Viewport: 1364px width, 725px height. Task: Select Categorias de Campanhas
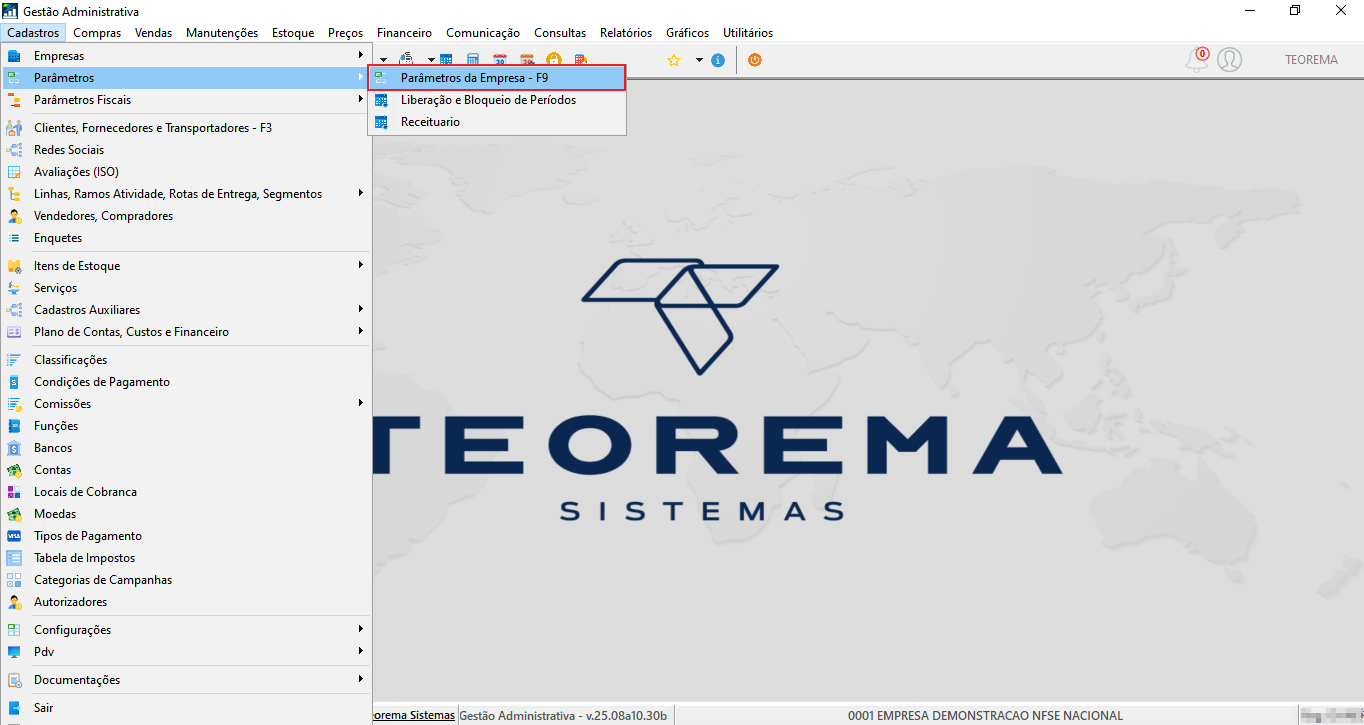186,580
